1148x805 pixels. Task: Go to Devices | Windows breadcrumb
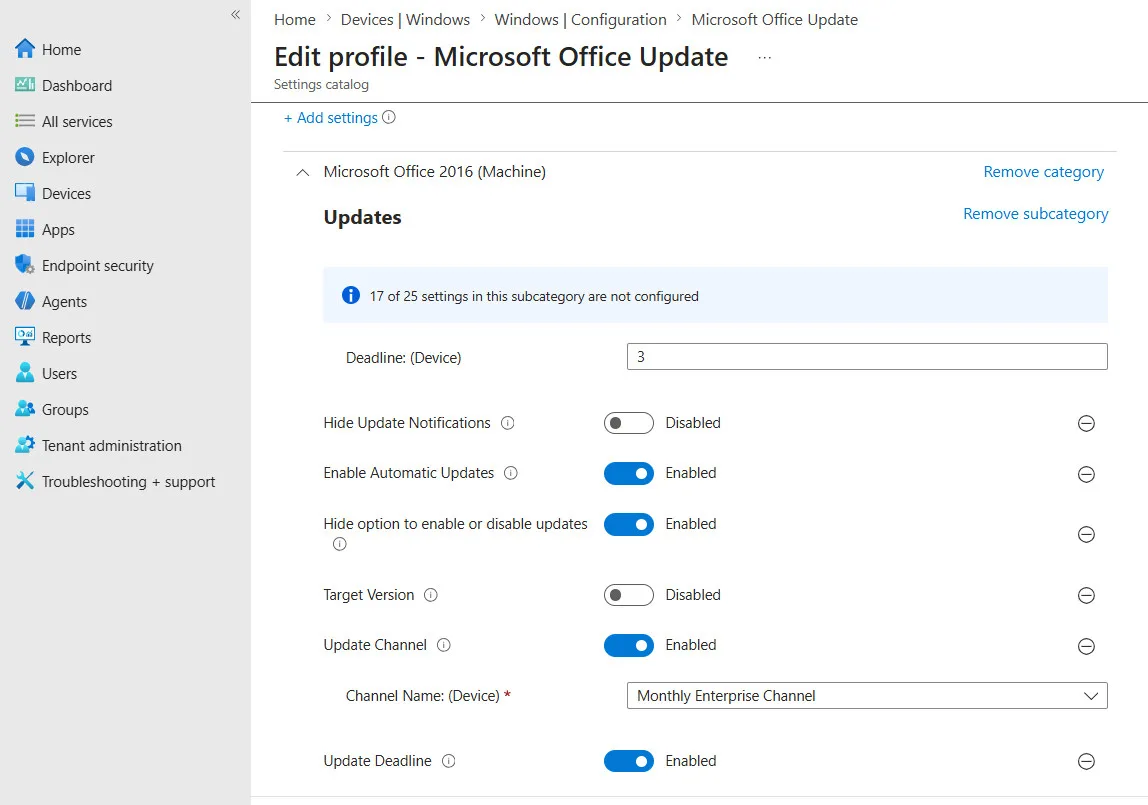click(405, 20)
